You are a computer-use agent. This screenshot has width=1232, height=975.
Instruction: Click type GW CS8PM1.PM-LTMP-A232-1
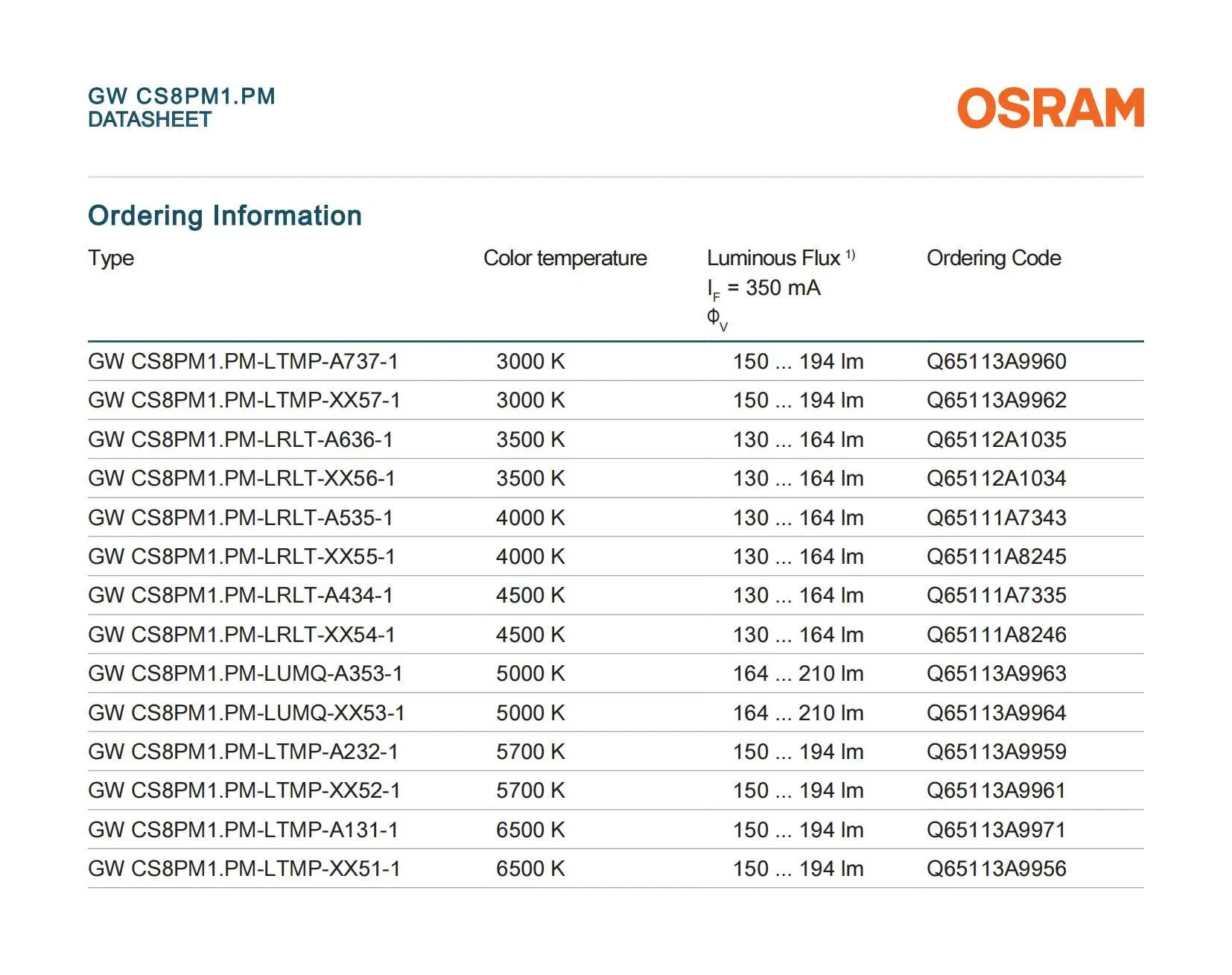tap(243, 752)
